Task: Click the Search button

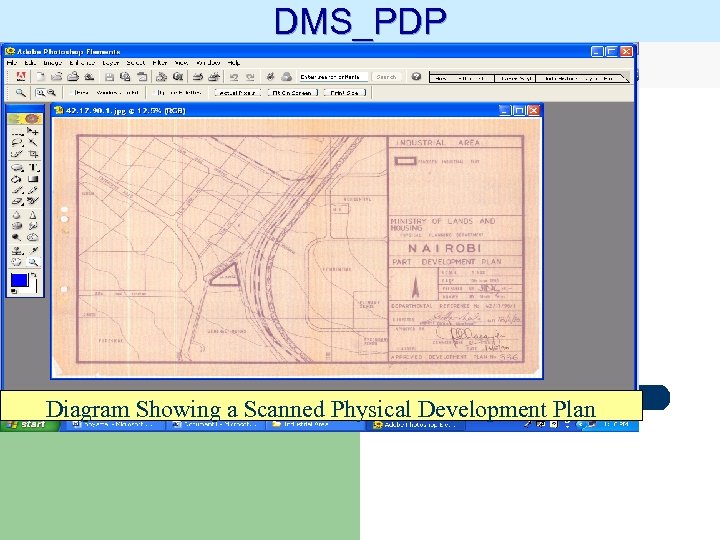Action: point(386,77)
